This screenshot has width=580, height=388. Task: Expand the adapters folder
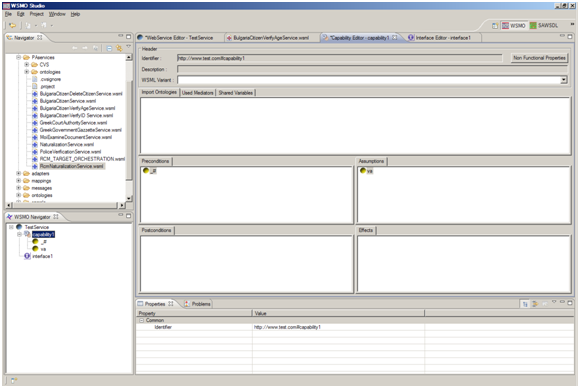point(18,173)
